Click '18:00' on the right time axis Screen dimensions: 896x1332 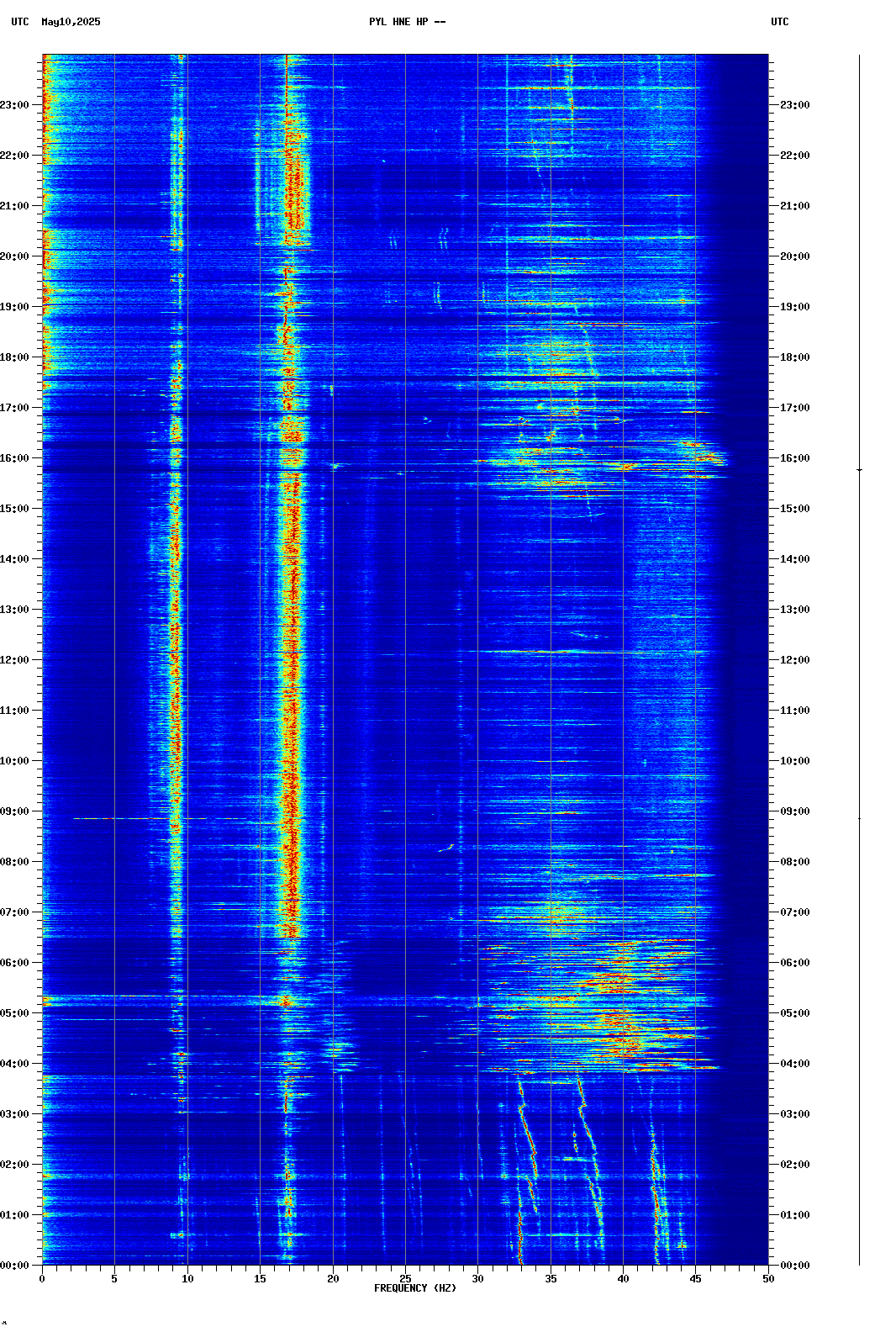795,357
